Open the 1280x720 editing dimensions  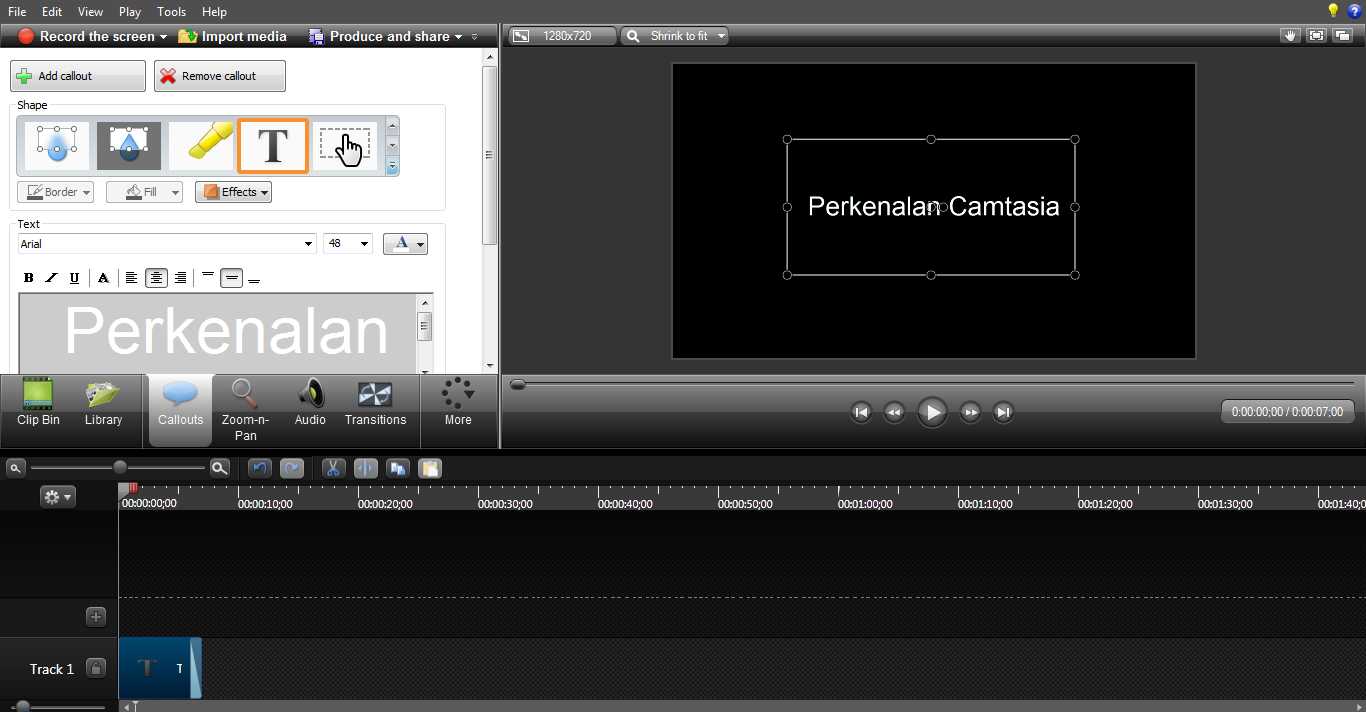tap(562, 36)
